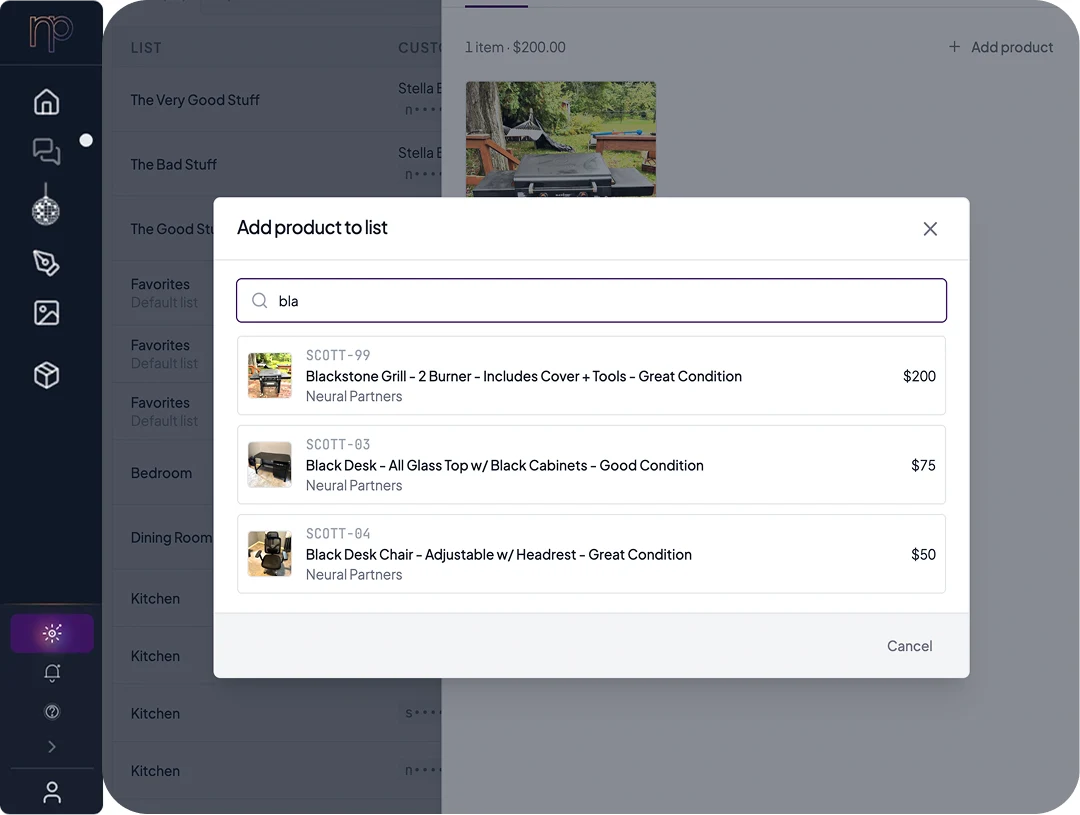1080x815 pixels.
Task: Click the product search field containing 'bla'
Action: click(x=591, y=300)
